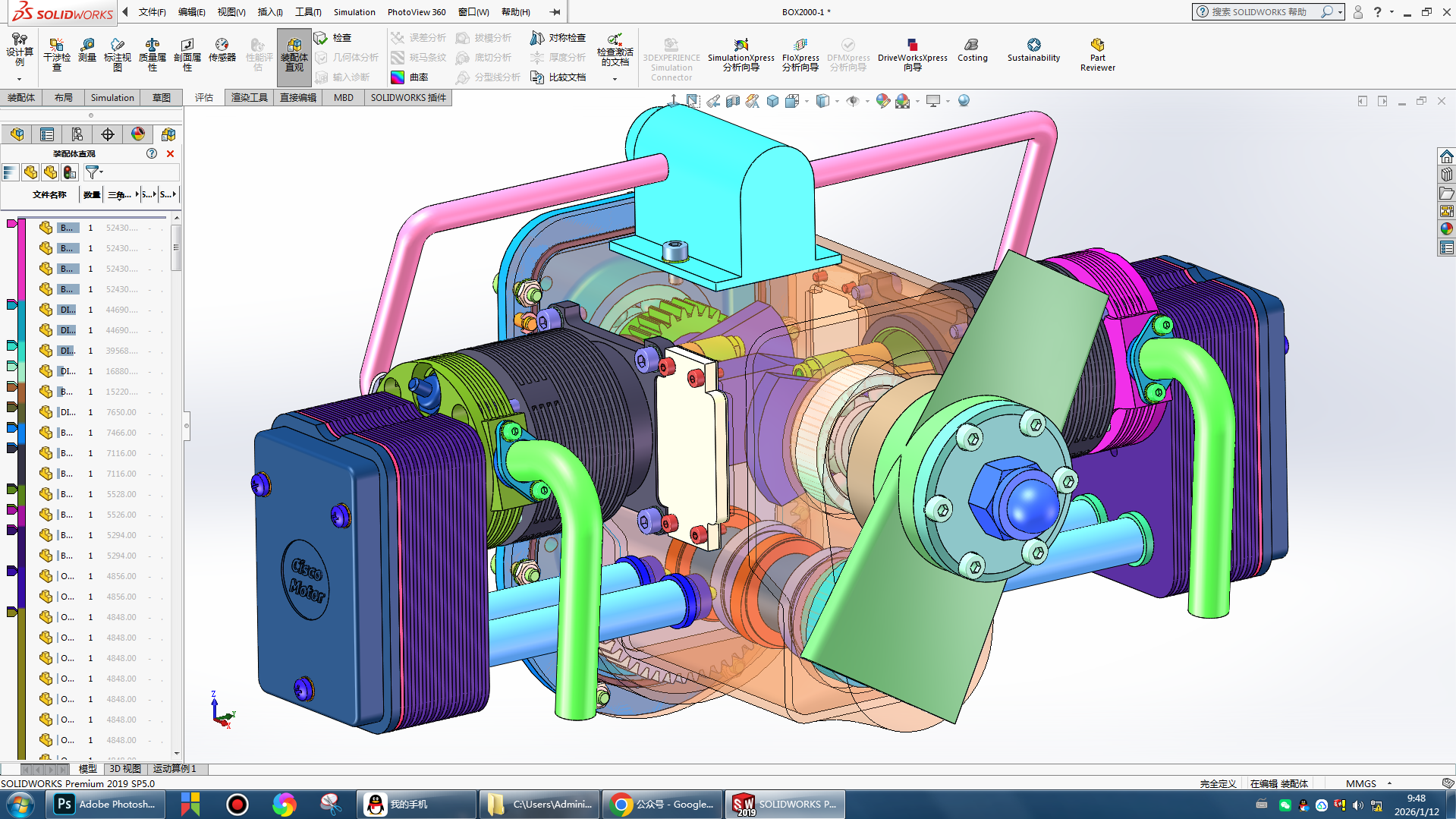Switch to the 3D 视图 bottom tab

[125, 769]
